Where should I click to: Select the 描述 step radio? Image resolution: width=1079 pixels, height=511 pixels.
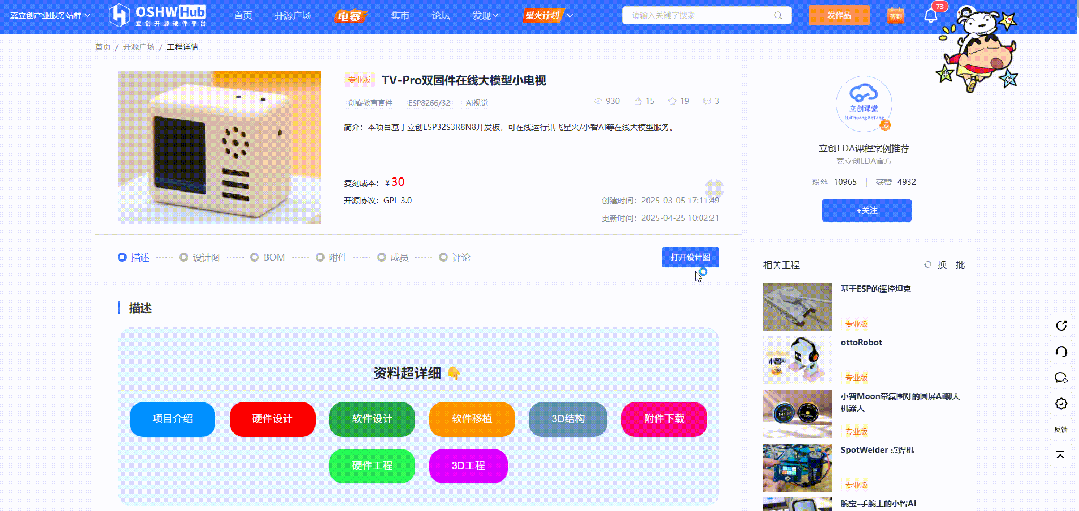click(122, 258)
